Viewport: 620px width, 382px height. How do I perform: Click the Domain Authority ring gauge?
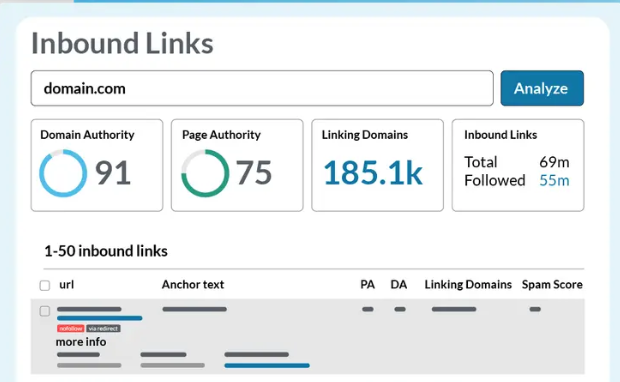click(63, 173)
